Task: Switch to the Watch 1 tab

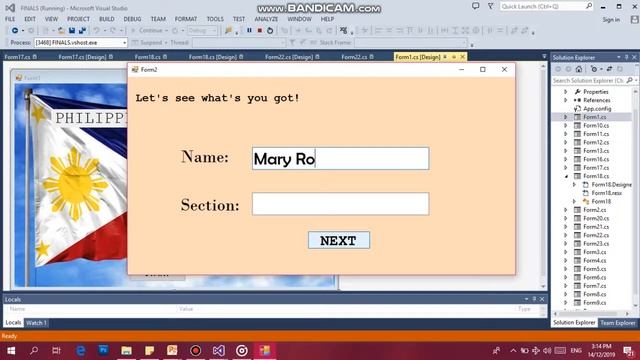Action: (36, 323)
